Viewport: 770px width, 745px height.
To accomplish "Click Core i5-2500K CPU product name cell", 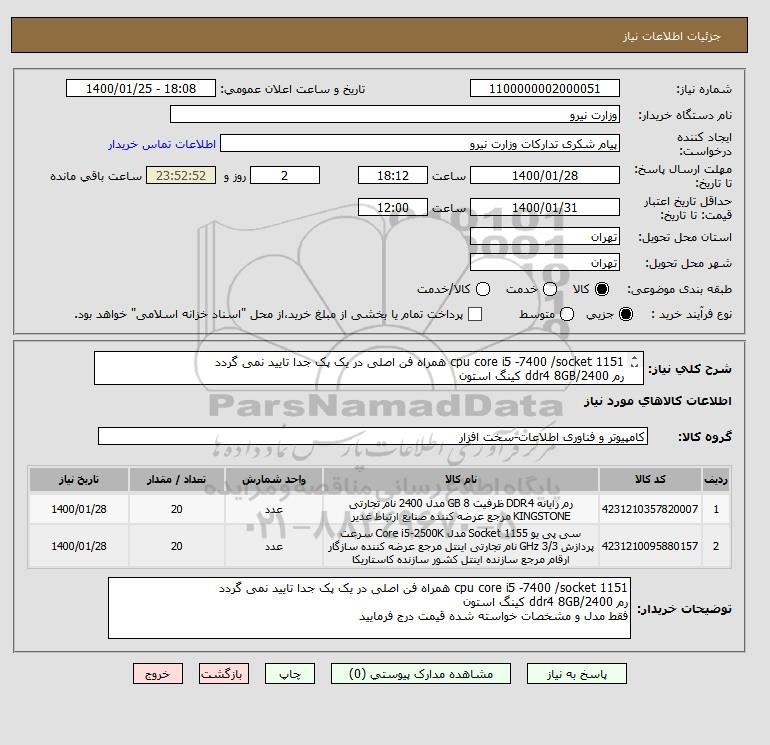I will coord(461,546).
